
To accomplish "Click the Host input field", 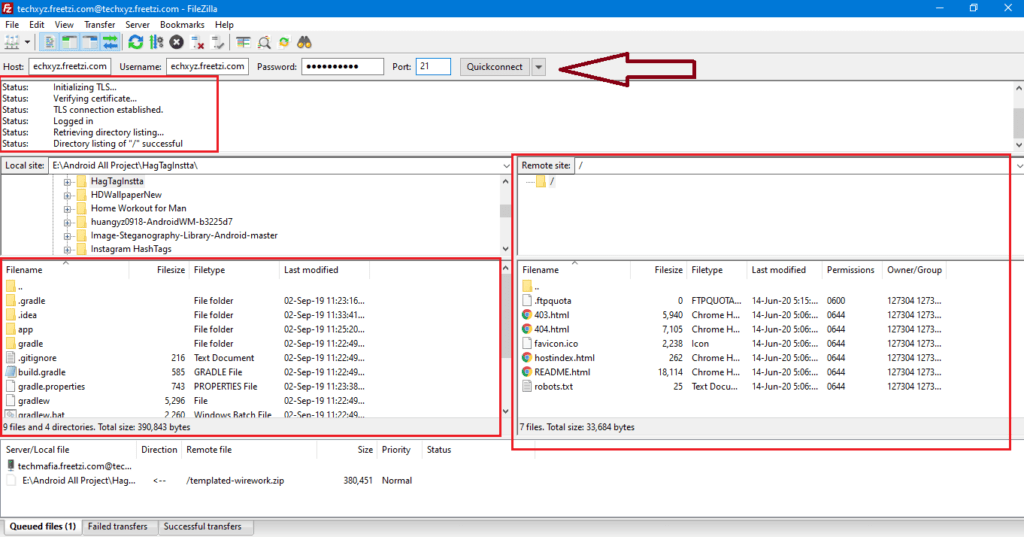I will coord(69,67).
